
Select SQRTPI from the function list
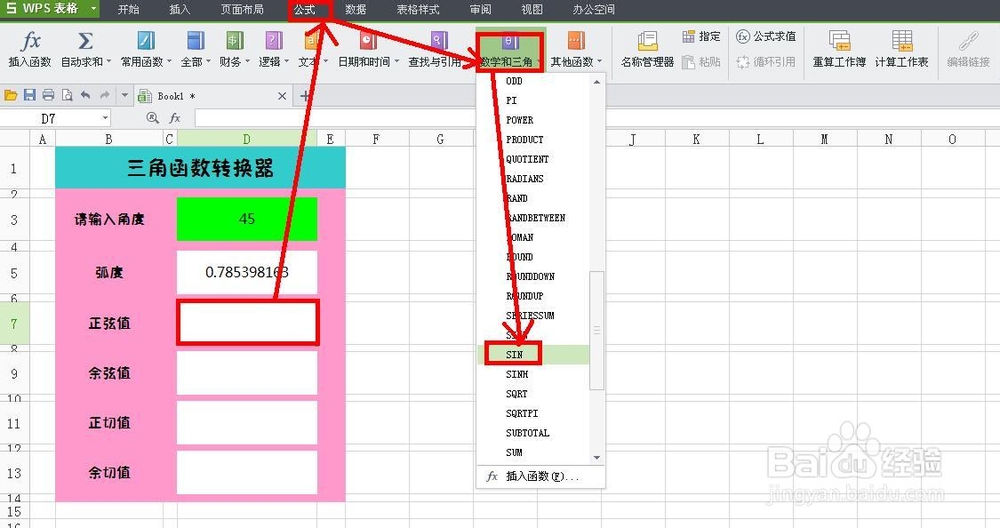pos(522,413)
